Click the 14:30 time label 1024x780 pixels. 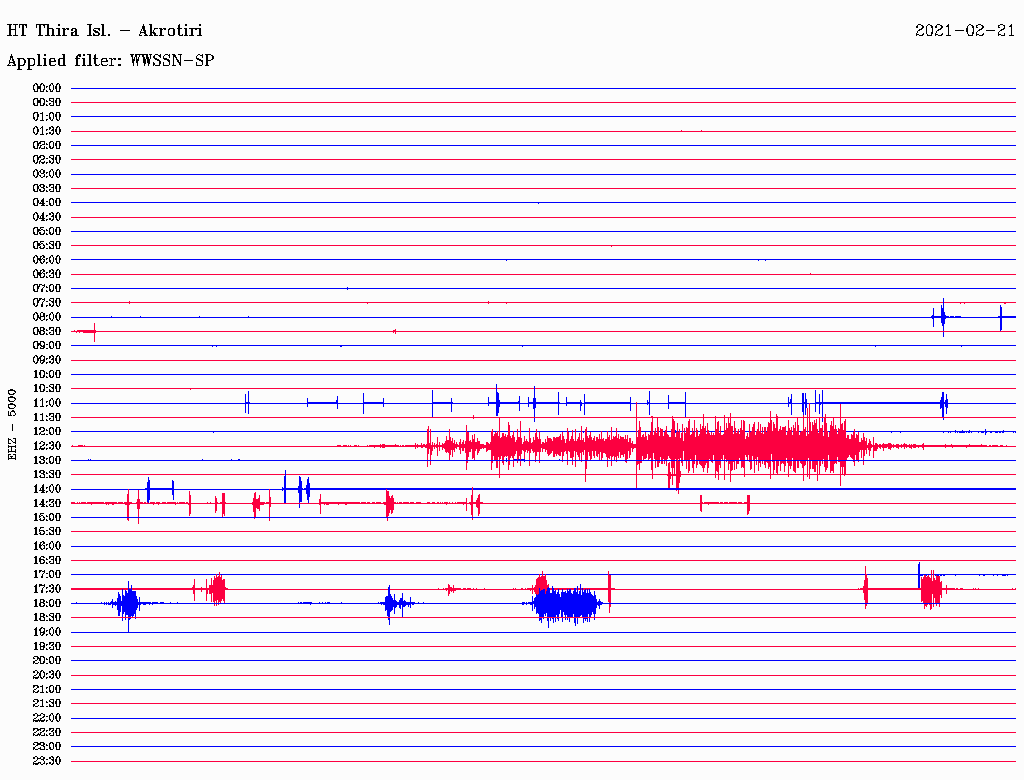tap(47, 503)
